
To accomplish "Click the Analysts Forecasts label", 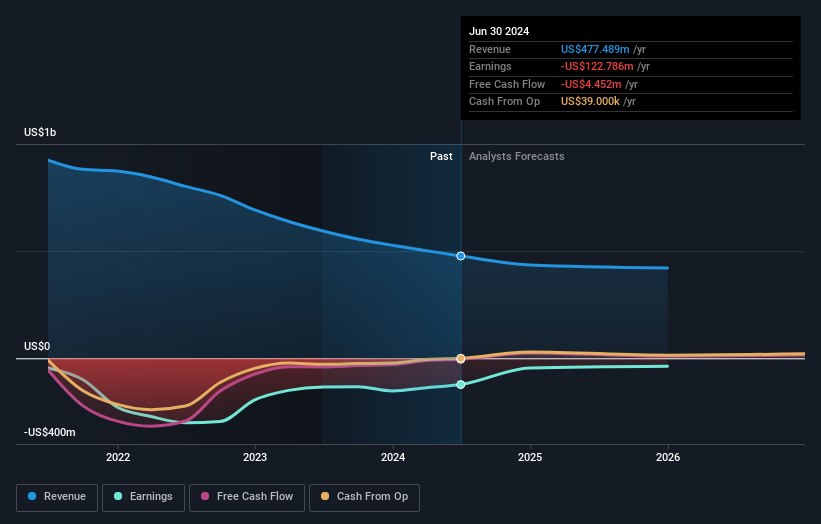I will [517, 157].
